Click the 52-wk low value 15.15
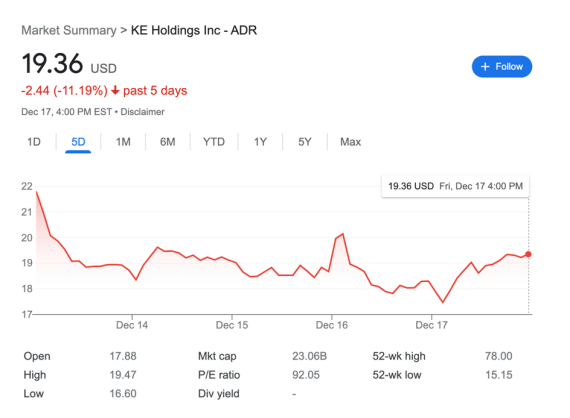Viewport: 570px width, 418px height. (498, 375)
